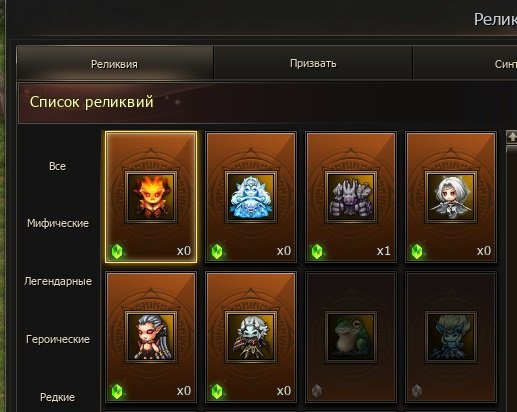This screenshot has height=412, width=517.
Task: Select the locked blue ogre relic
Action: 451,337
